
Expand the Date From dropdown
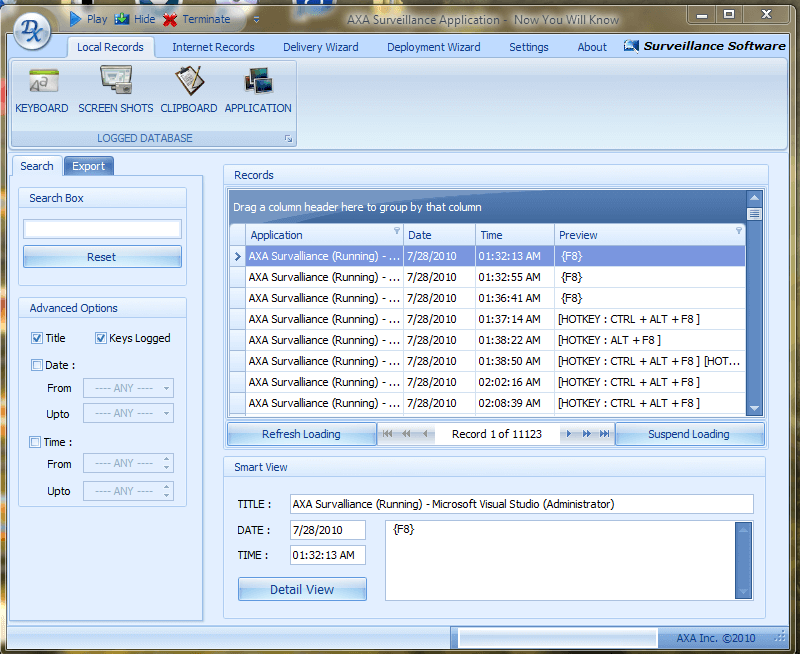click(x=166, y=388)
